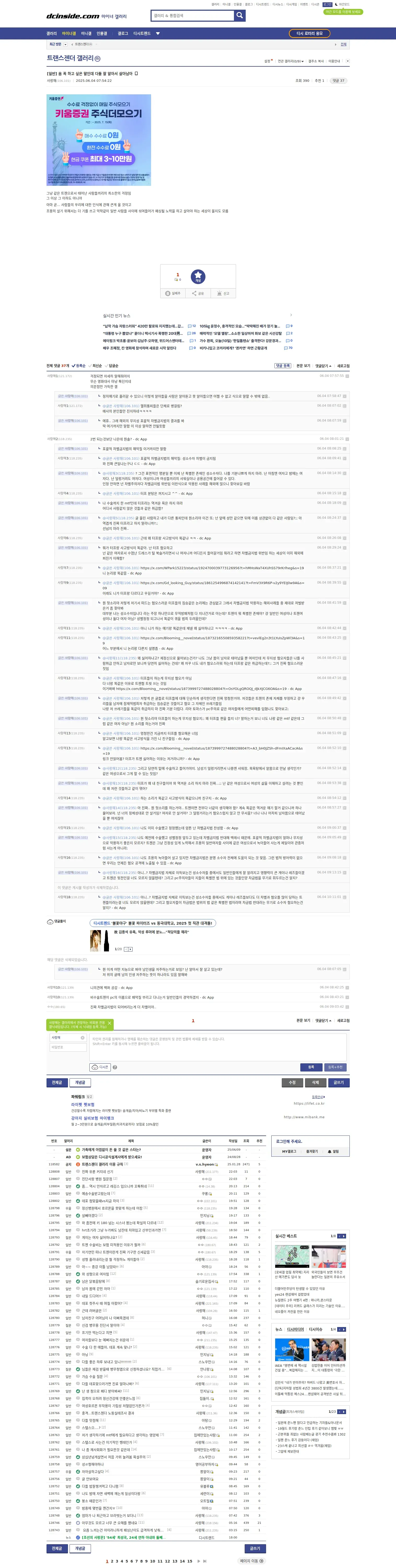Screen dimensions: 396x1568
Task: Select the 등록순 comment sort option
Action: click(x=79, y=366)
